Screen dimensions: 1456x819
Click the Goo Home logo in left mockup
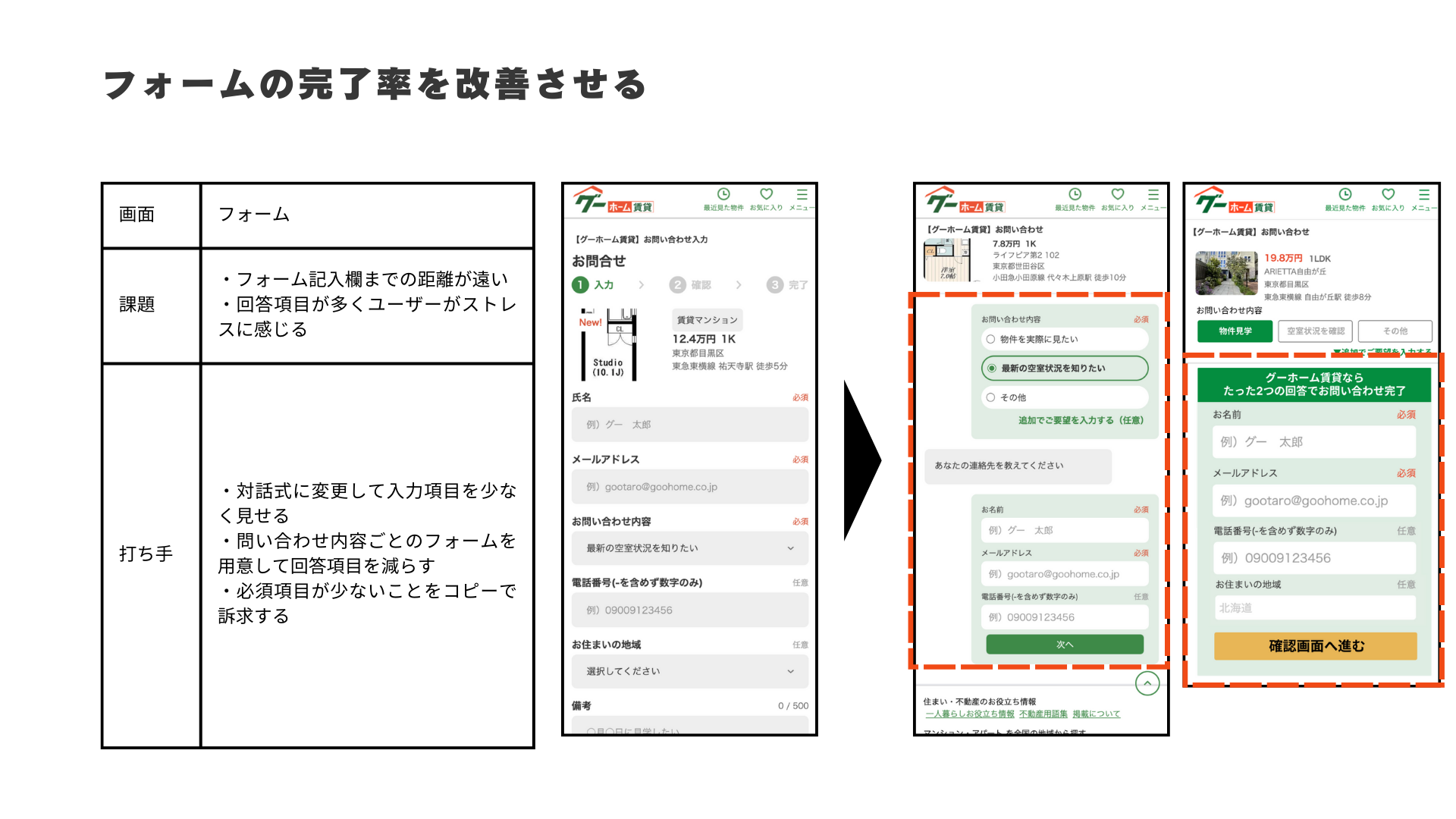coord(613,201)
